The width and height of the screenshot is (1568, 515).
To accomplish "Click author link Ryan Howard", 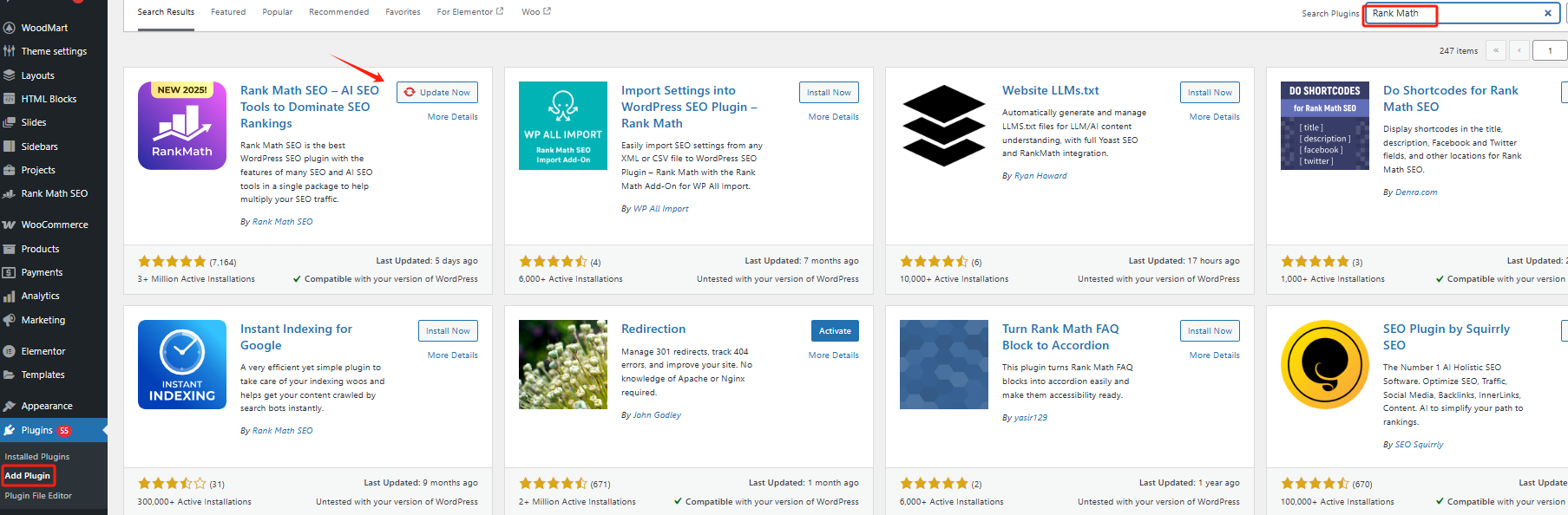I will [x=1040, y=176].
